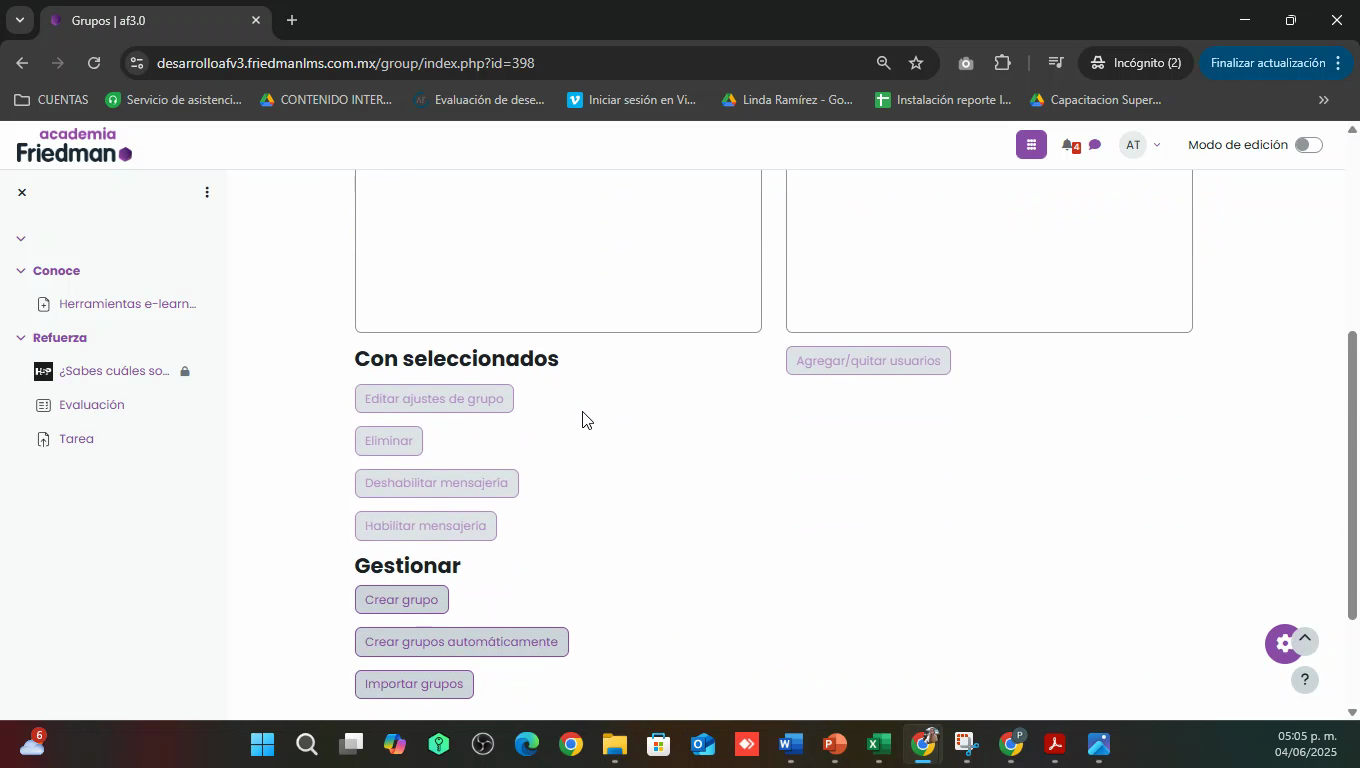Screen dimensions: 1360x768
Task: Open Linda Ramírez - Go... bookmark
Action: click(x=787, y=100)
